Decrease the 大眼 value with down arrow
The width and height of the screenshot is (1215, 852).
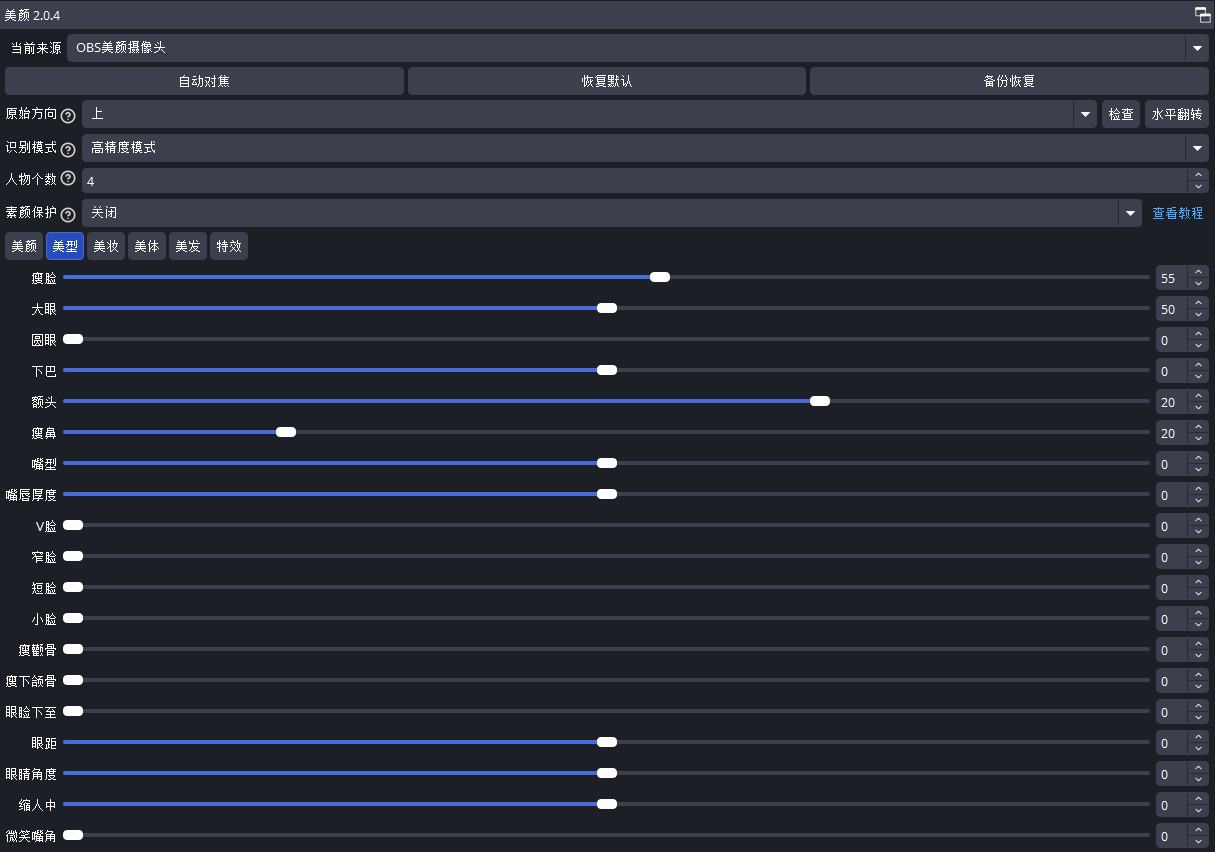(1198, 315)
